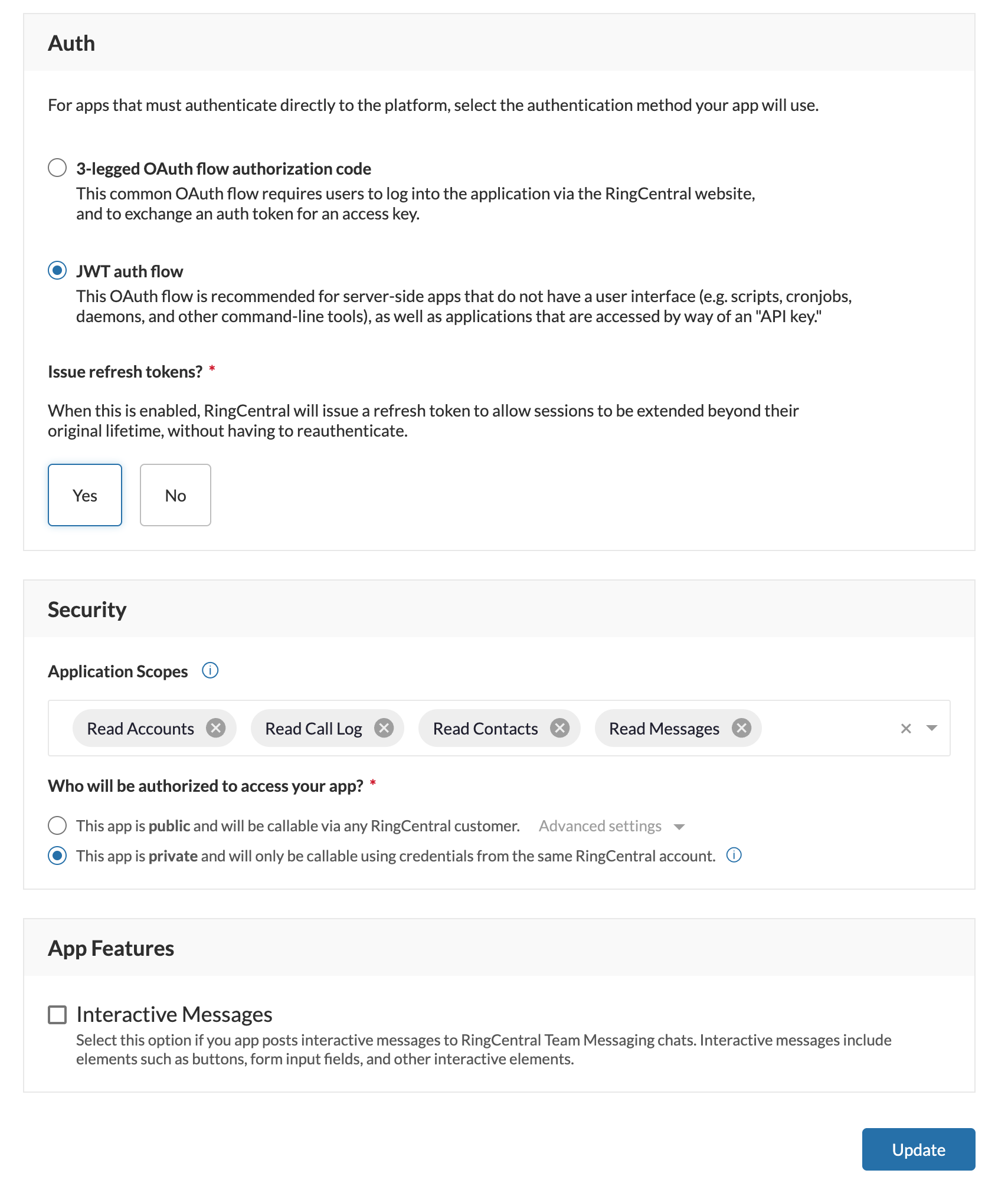The height and width of the screenshot is (1193, 1008).
Task: Click inside the Application Scopes field
Action: click(826, 728)
